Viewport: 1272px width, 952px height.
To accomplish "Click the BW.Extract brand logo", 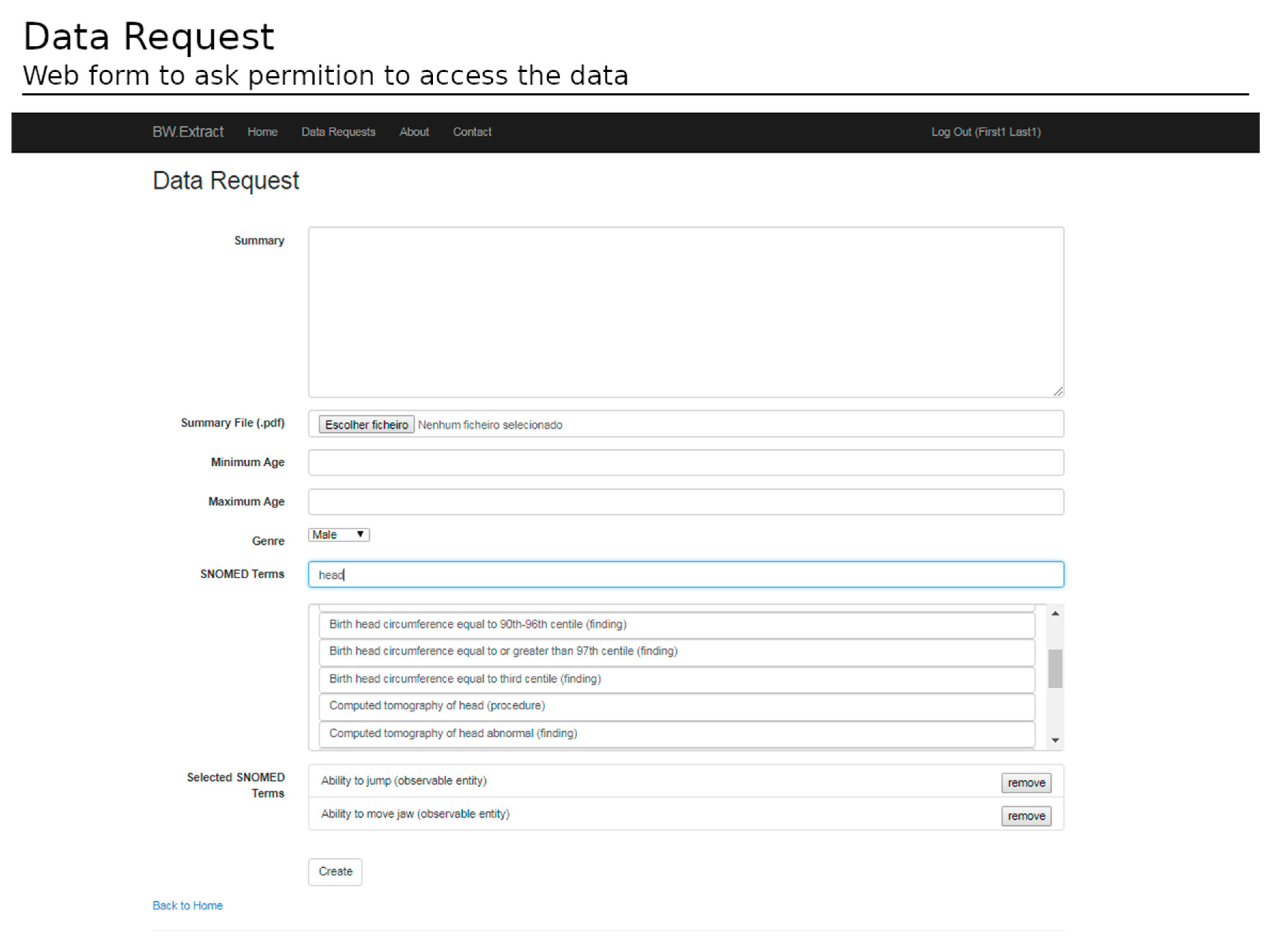I will click(187, 132).
